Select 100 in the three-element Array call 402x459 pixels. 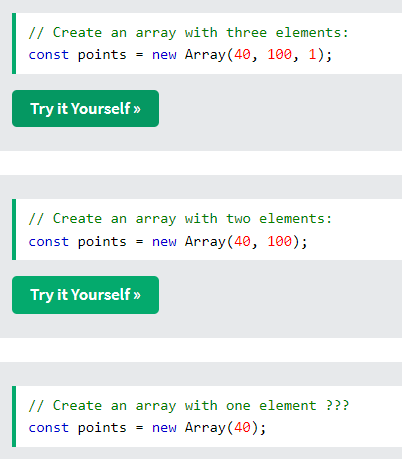pos(279,54)
